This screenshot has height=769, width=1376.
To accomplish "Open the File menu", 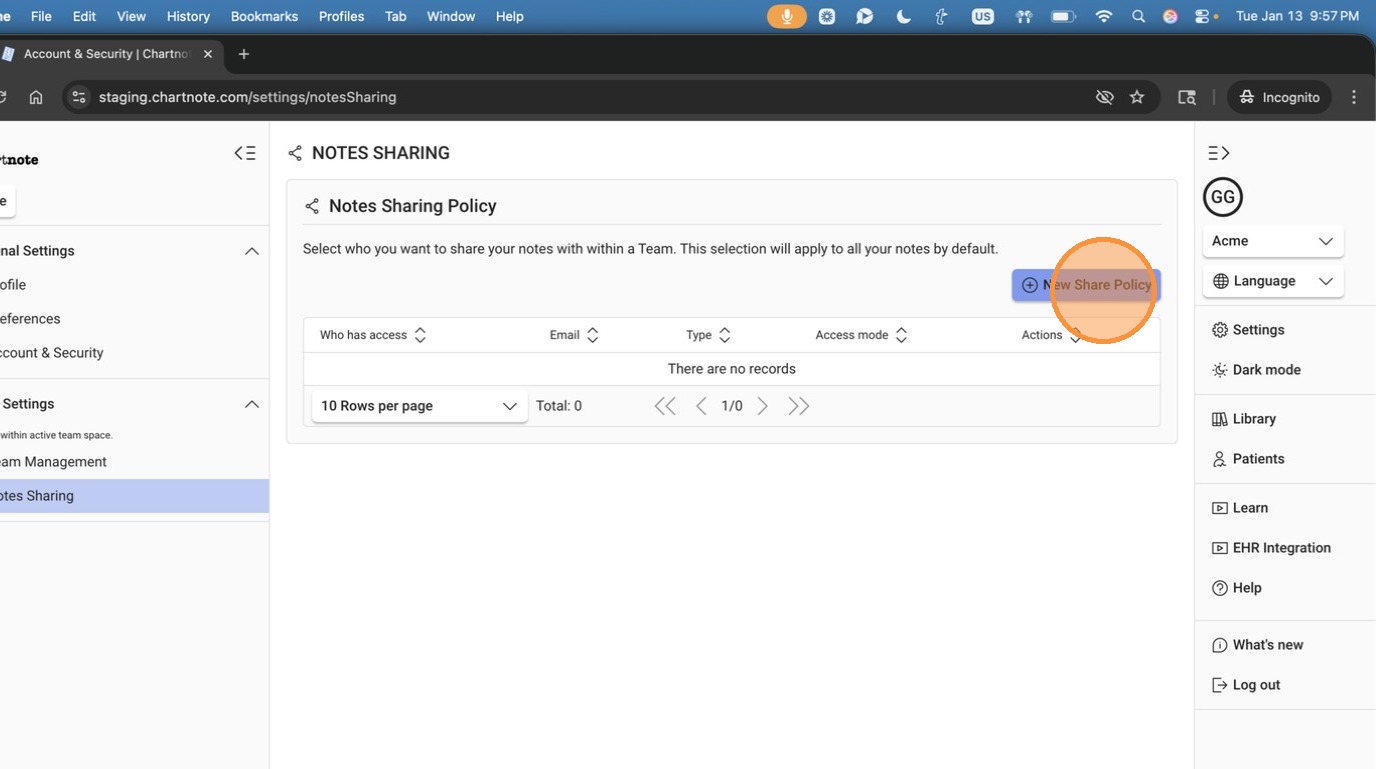I will point(41,16).
